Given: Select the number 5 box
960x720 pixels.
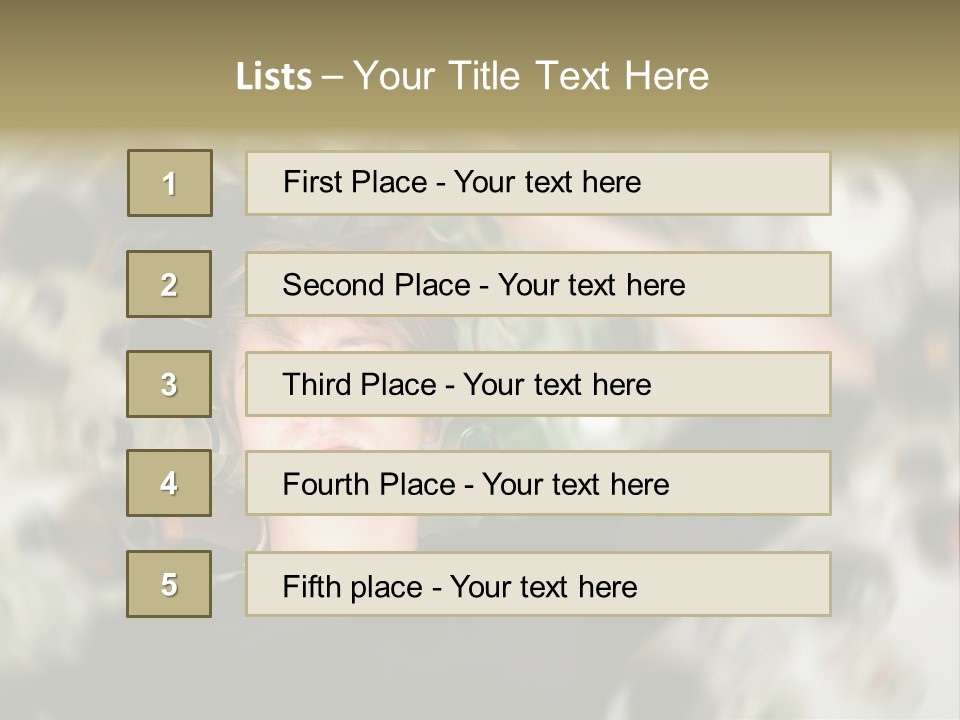Looking at the screenshot, I should pos(169,584).
